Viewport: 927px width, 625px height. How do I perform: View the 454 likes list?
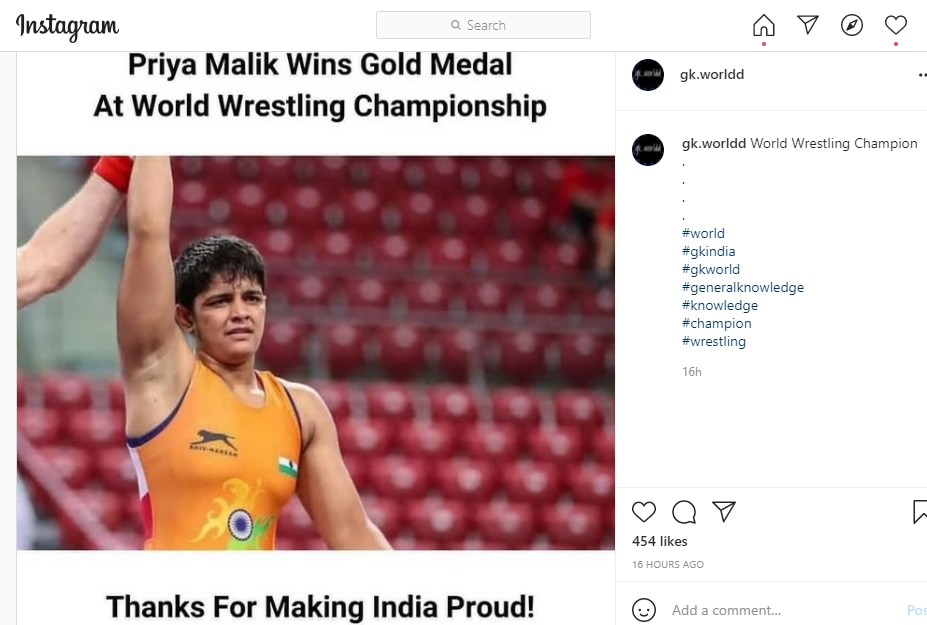coord(660,542)
